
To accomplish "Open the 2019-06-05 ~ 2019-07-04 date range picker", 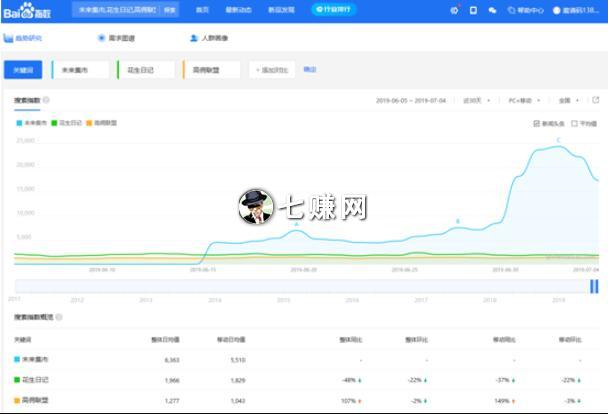I will tap(411, 100).
